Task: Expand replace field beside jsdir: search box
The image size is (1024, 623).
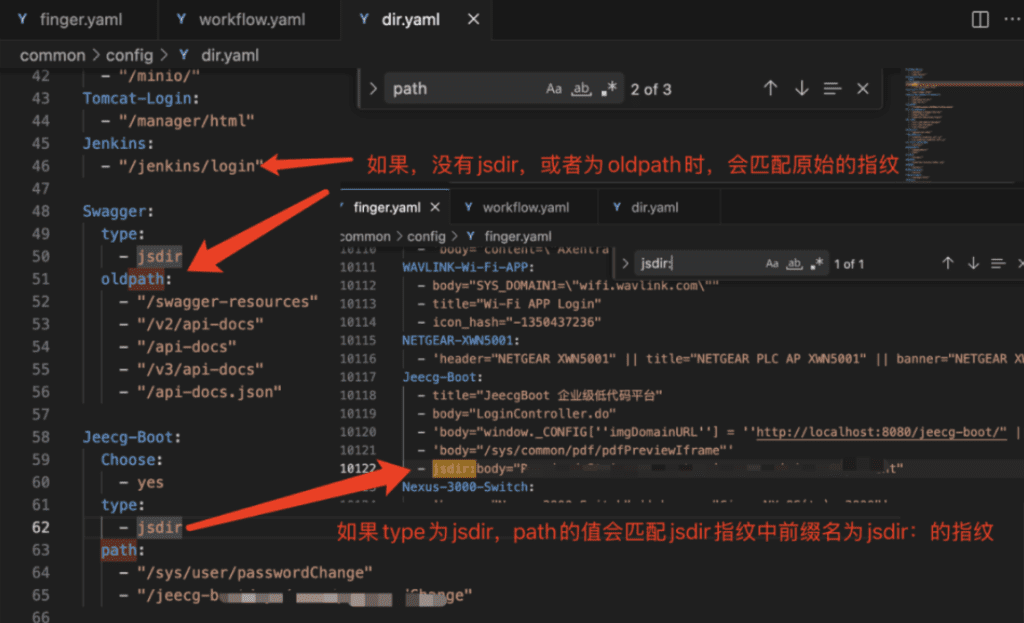Action: 626,263
